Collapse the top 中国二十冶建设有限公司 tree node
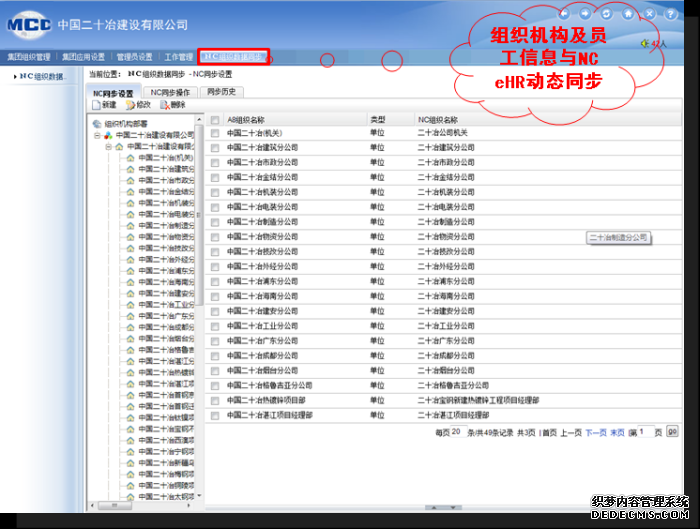Image resolution: width=700 pixels, height=529 pixels. pos(97,135)
